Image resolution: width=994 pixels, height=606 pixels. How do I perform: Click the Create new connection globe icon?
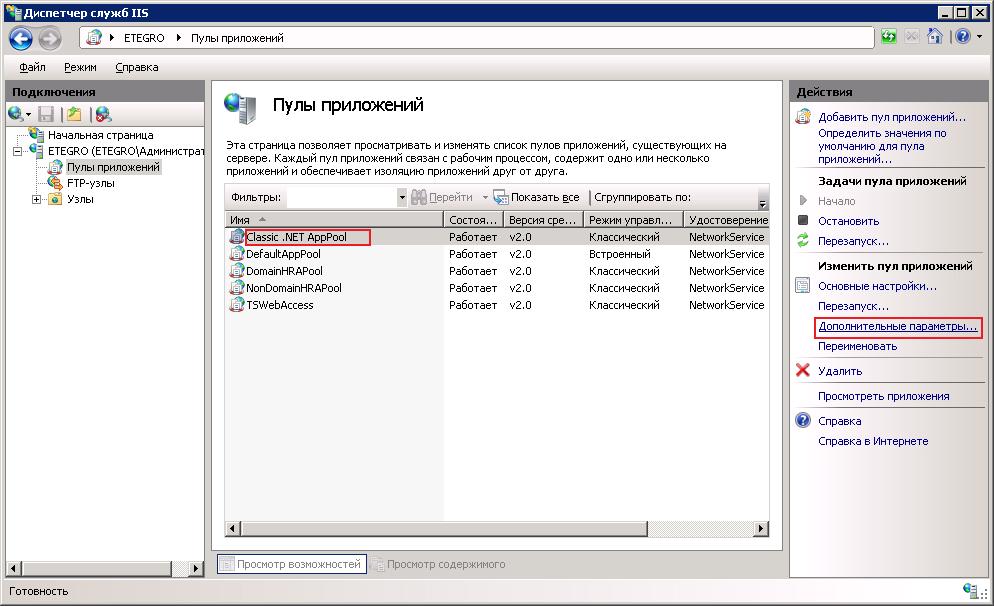point(16,114)
